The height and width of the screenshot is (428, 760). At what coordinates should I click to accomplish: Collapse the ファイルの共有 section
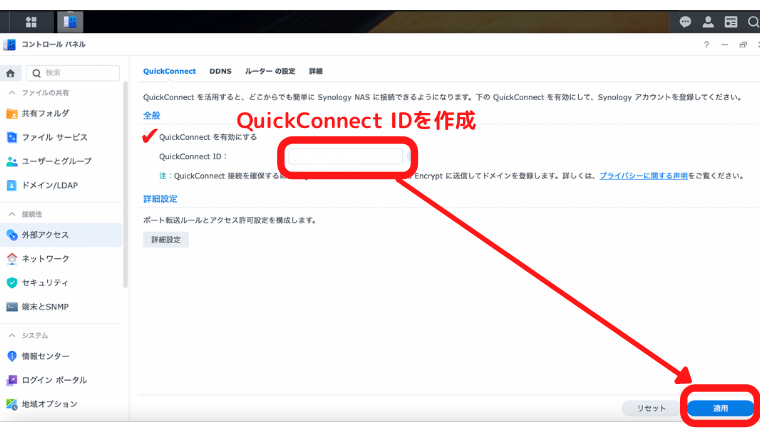[12, 93]
